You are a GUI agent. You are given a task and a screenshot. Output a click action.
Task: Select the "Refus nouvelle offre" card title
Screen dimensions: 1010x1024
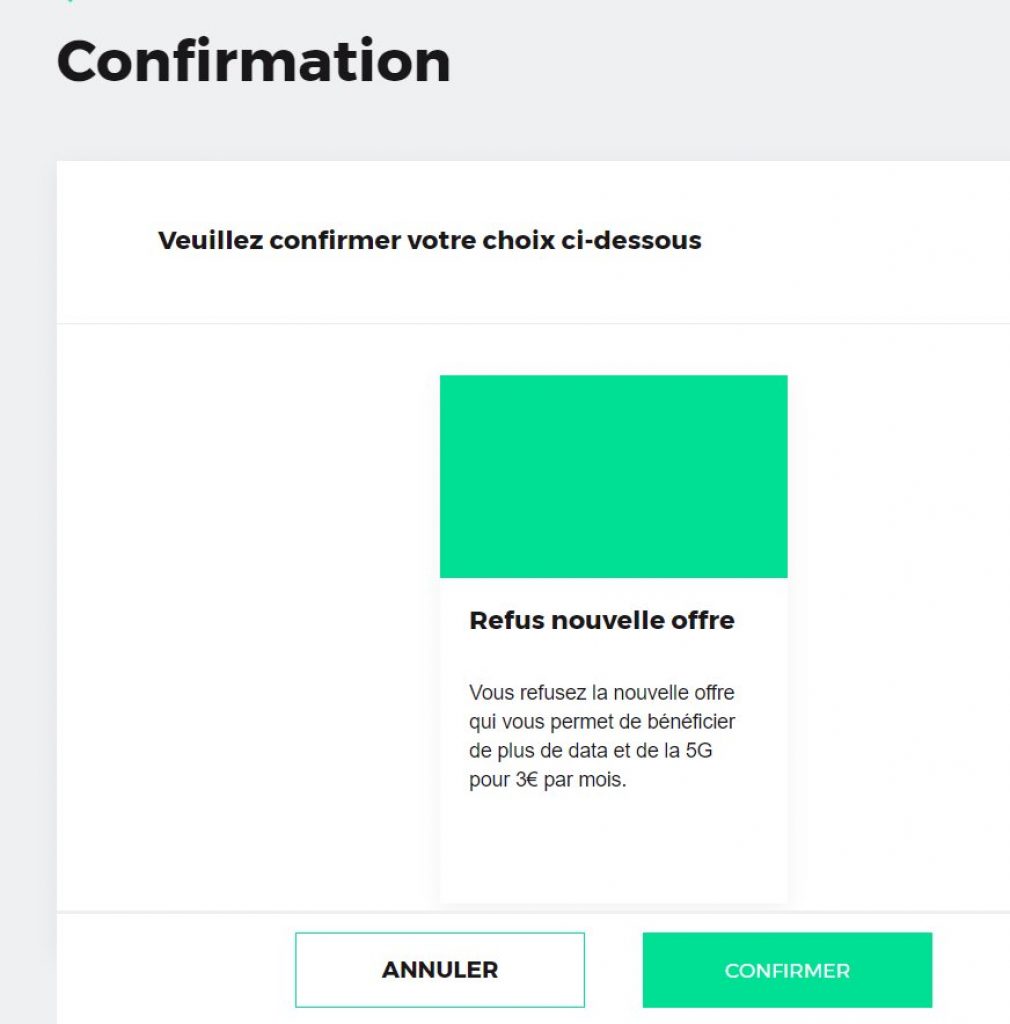pyautogui.click(x=601, y=620)
